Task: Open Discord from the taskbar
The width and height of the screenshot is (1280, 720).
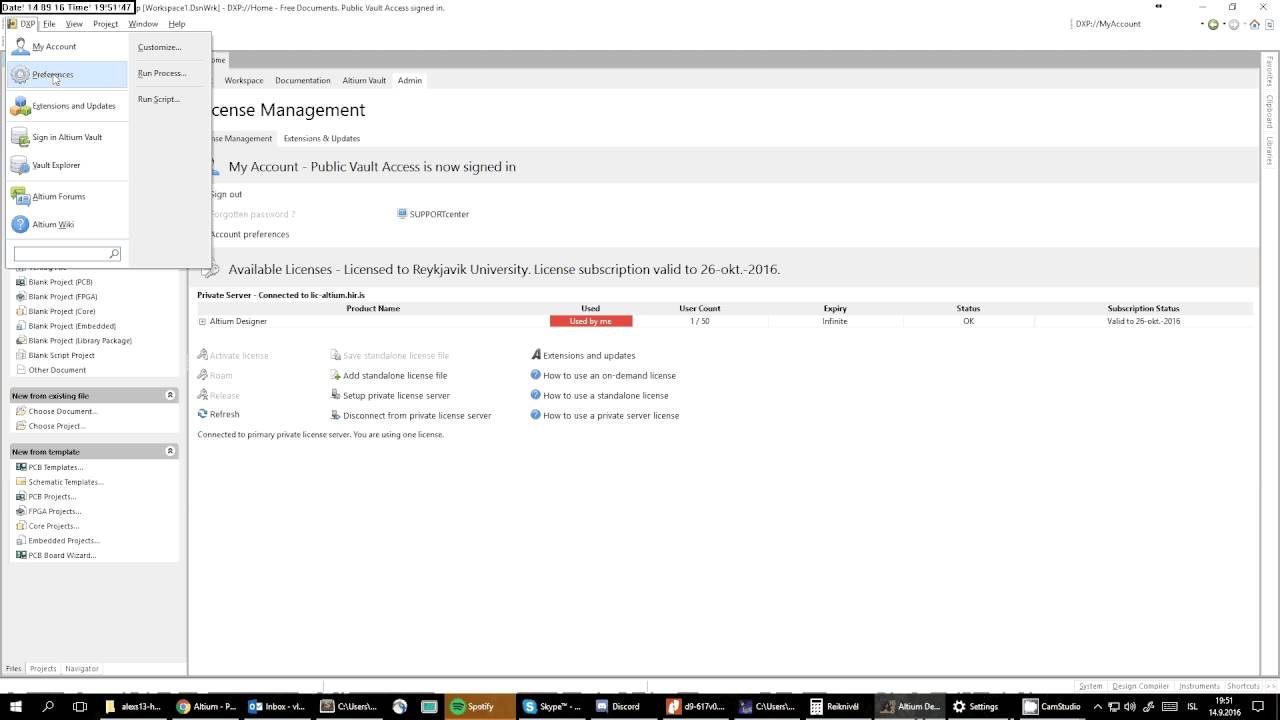Action: point(618,706)
